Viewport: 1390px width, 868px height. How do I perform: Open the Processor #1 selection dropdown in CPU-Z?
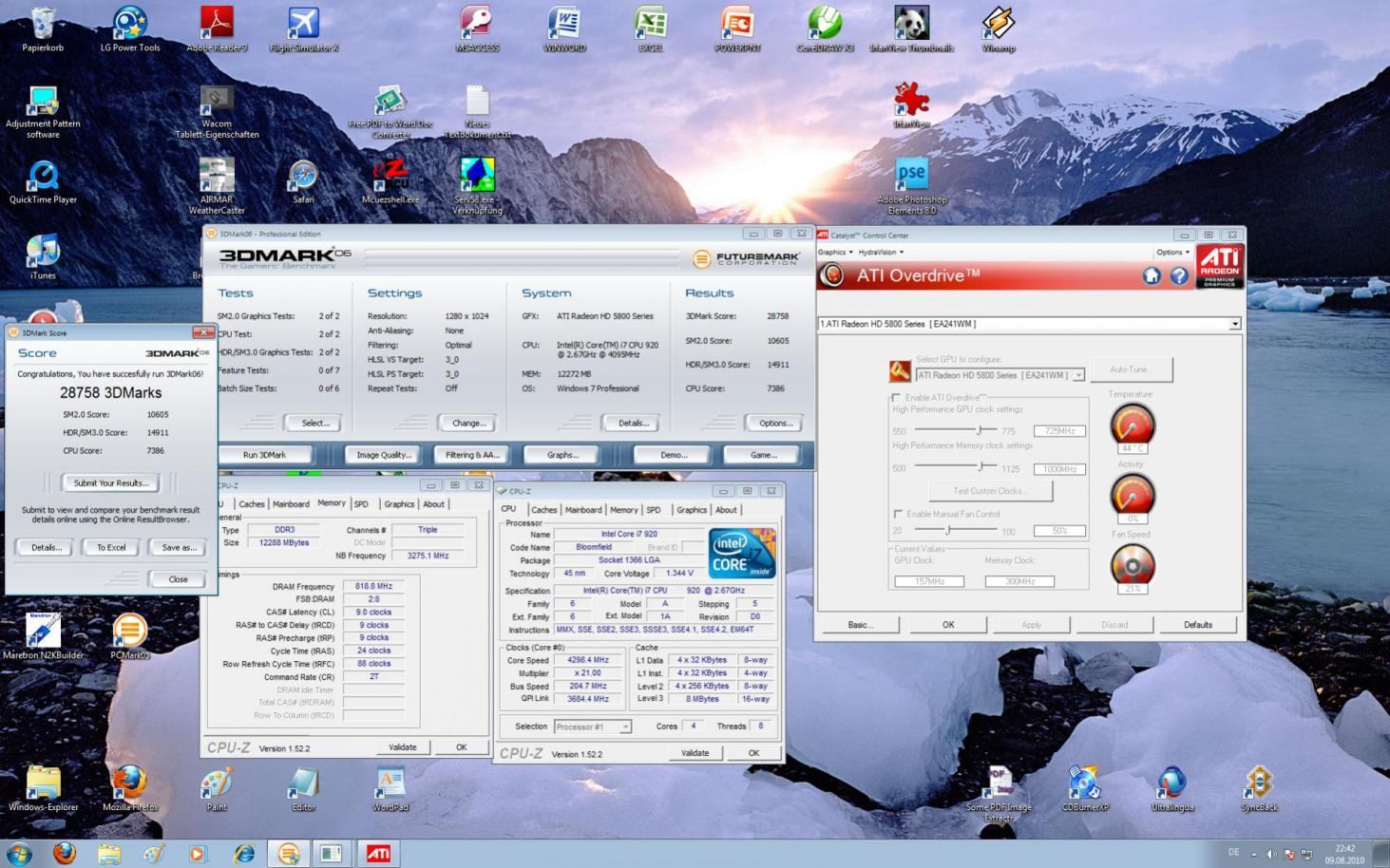click(625, 726)
